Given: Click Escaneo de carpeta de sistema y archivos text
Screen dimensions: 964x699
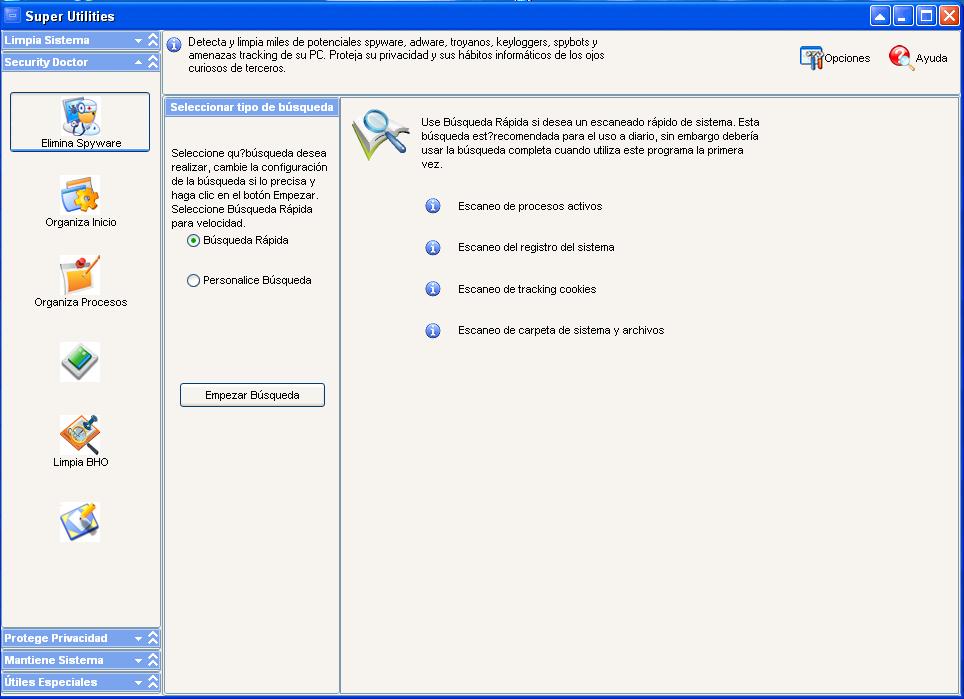Looking at the screenshot, I should click(x=561, y=330).
